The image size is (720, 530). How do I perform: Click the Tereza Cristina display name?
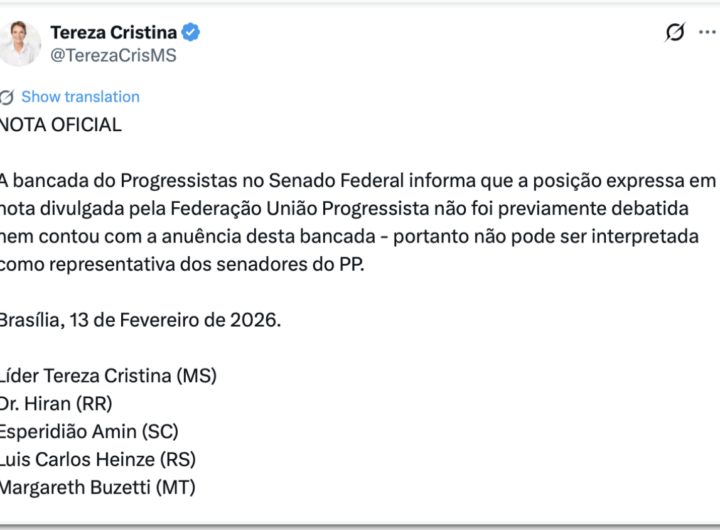[x=113, y=33]
